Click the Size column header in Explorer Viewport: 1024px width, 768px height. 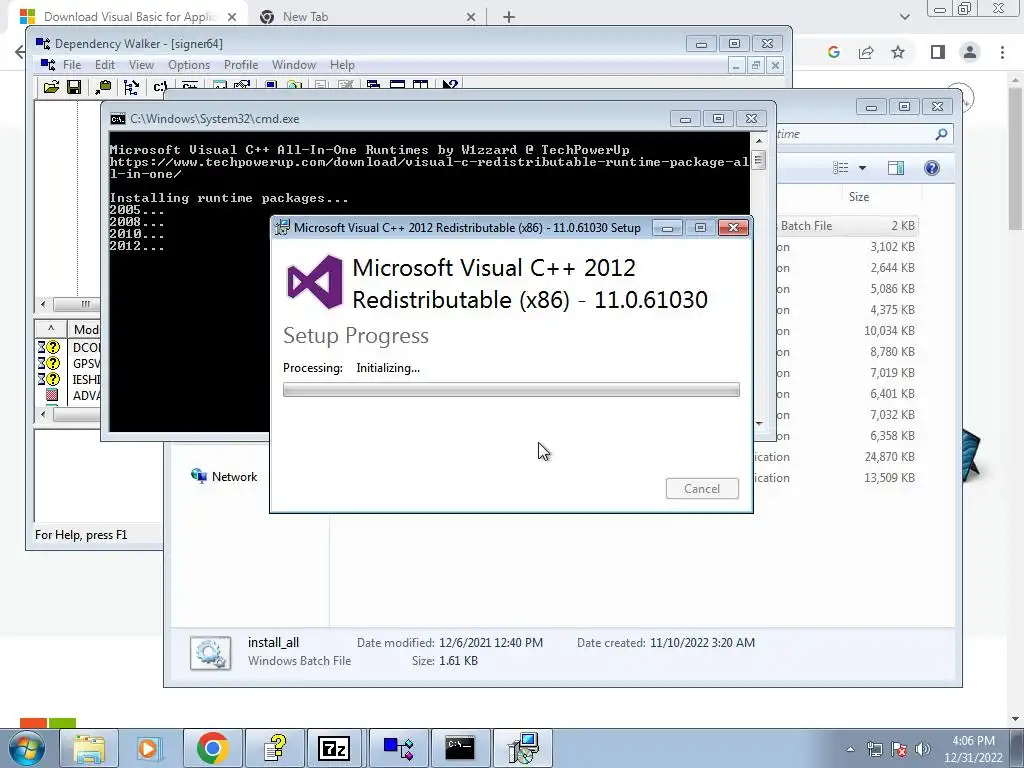[859, 197]
